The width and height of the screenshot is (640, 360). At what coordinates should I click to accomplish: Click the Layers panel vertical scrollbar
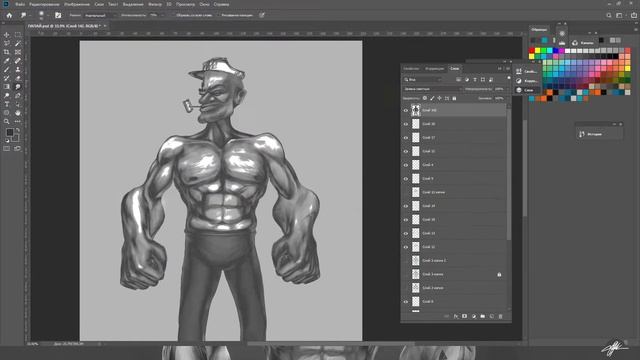509,171
